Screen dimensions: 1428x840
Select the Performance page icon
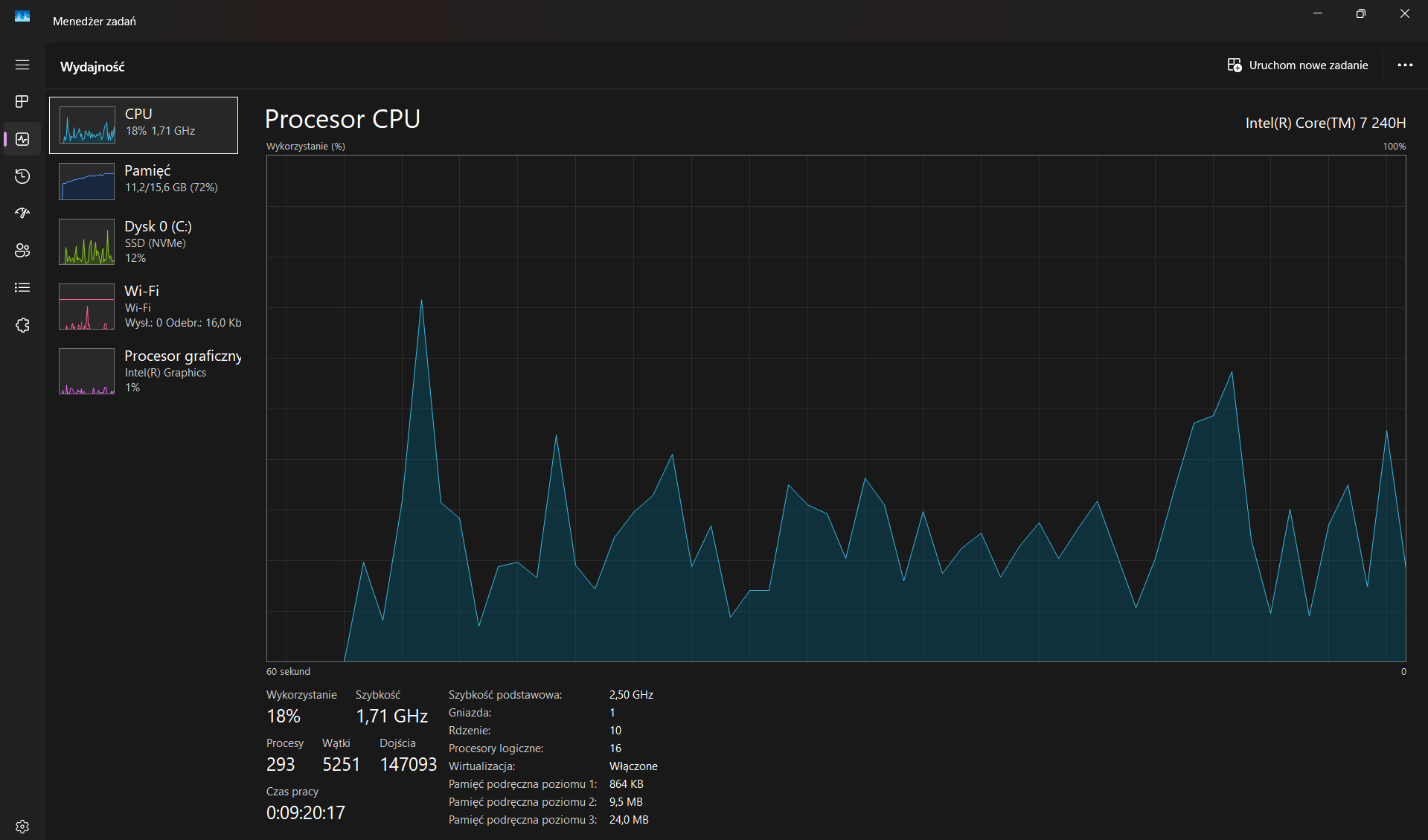coord(22,139)
